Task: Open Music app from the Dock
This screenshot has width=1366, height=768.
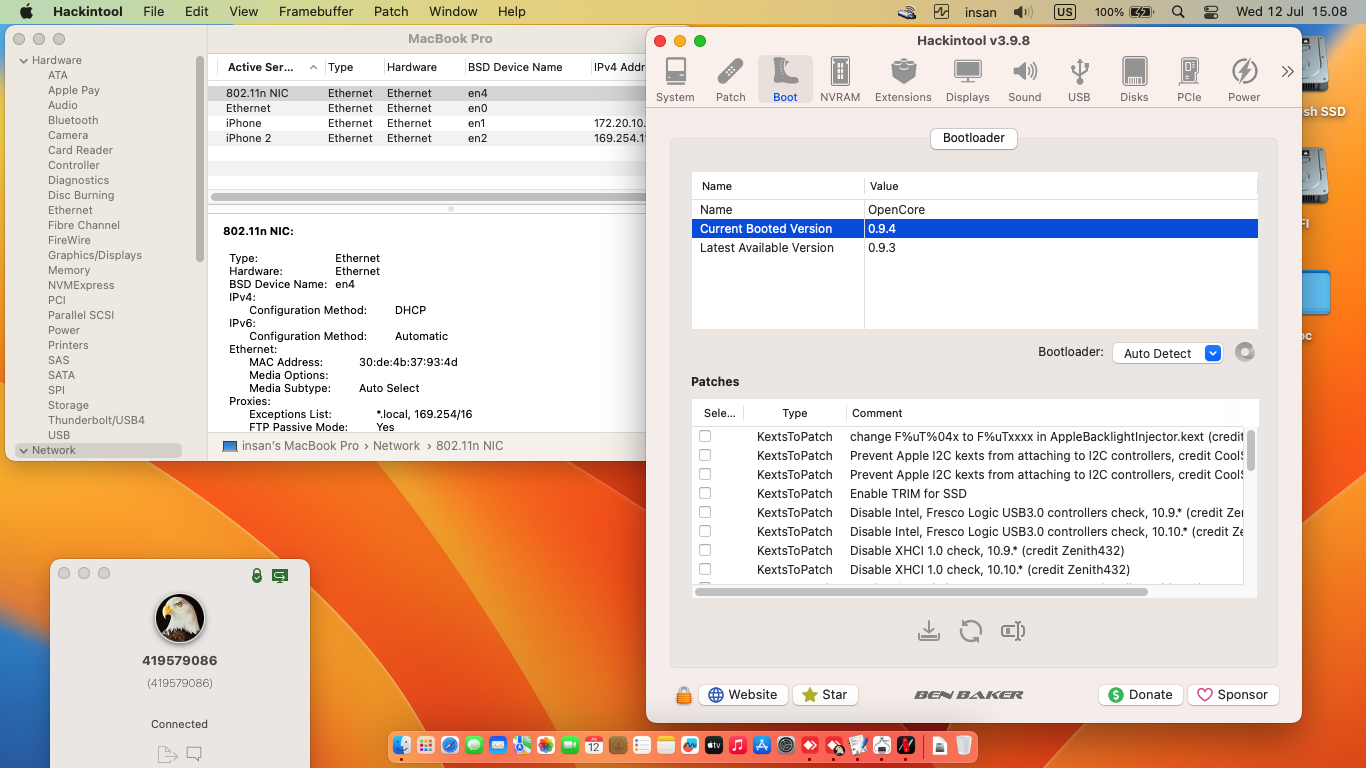Action: tap(738, 745)
